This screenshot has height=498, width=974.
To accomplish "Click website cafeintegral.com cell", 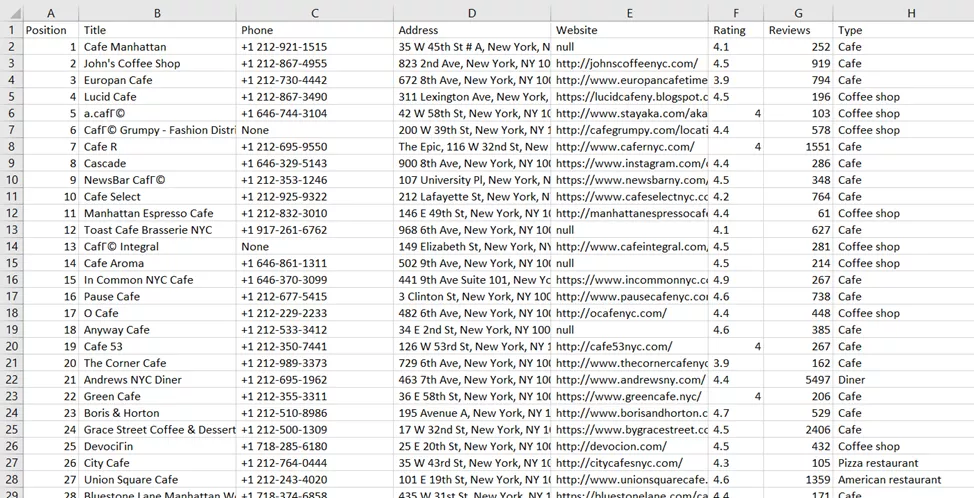I will click(629, 247).
